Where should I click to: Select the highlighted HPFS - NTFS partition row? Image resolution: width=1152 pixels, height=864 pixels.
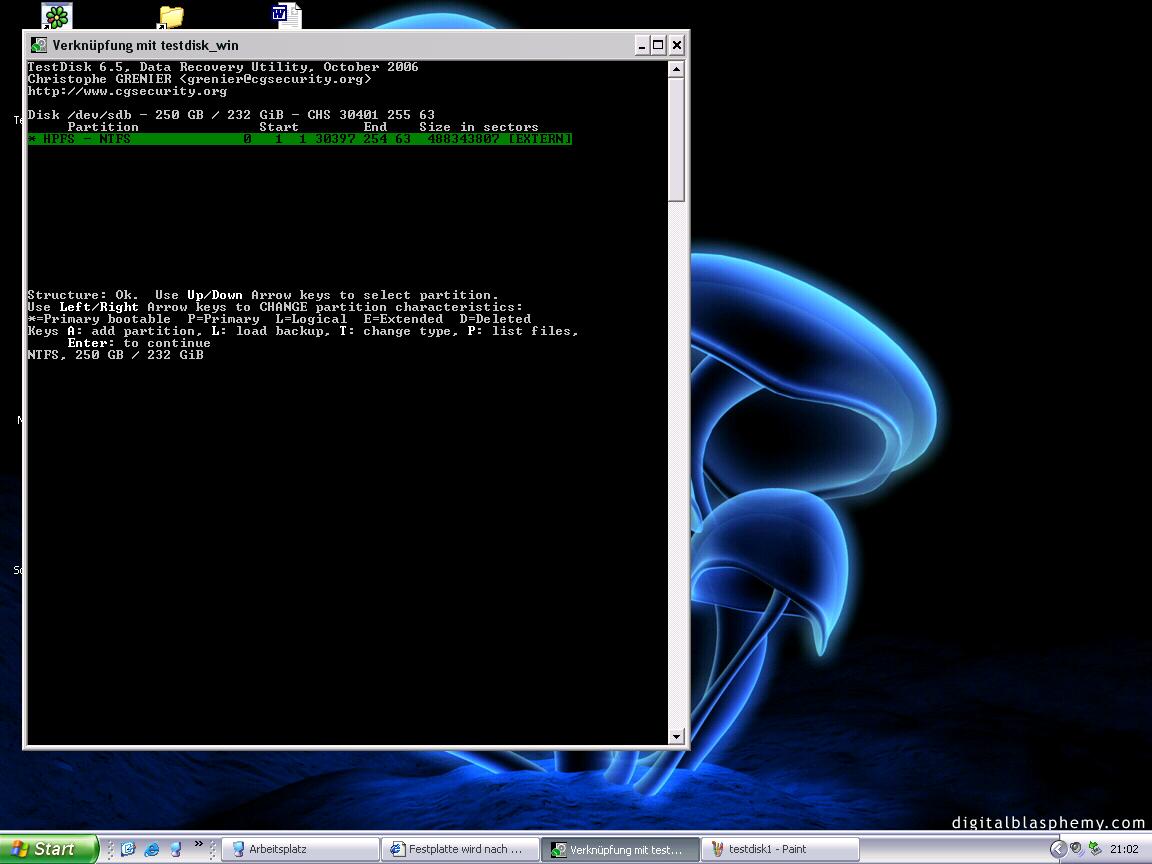(300, 139)
